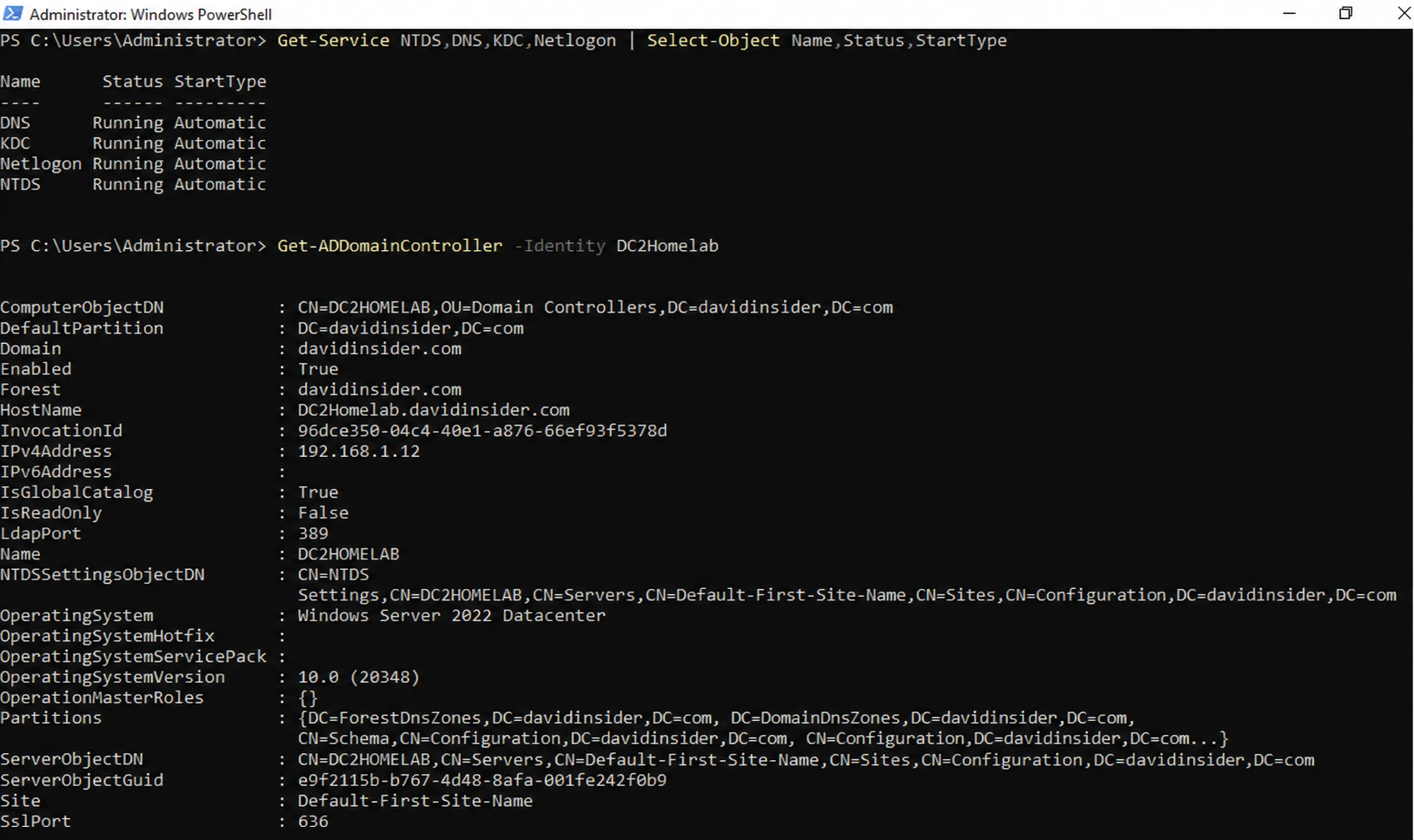Click the Select-Object cmdlet text
This screenshot has width=1414, height=840.
click(x=713, y=41)
